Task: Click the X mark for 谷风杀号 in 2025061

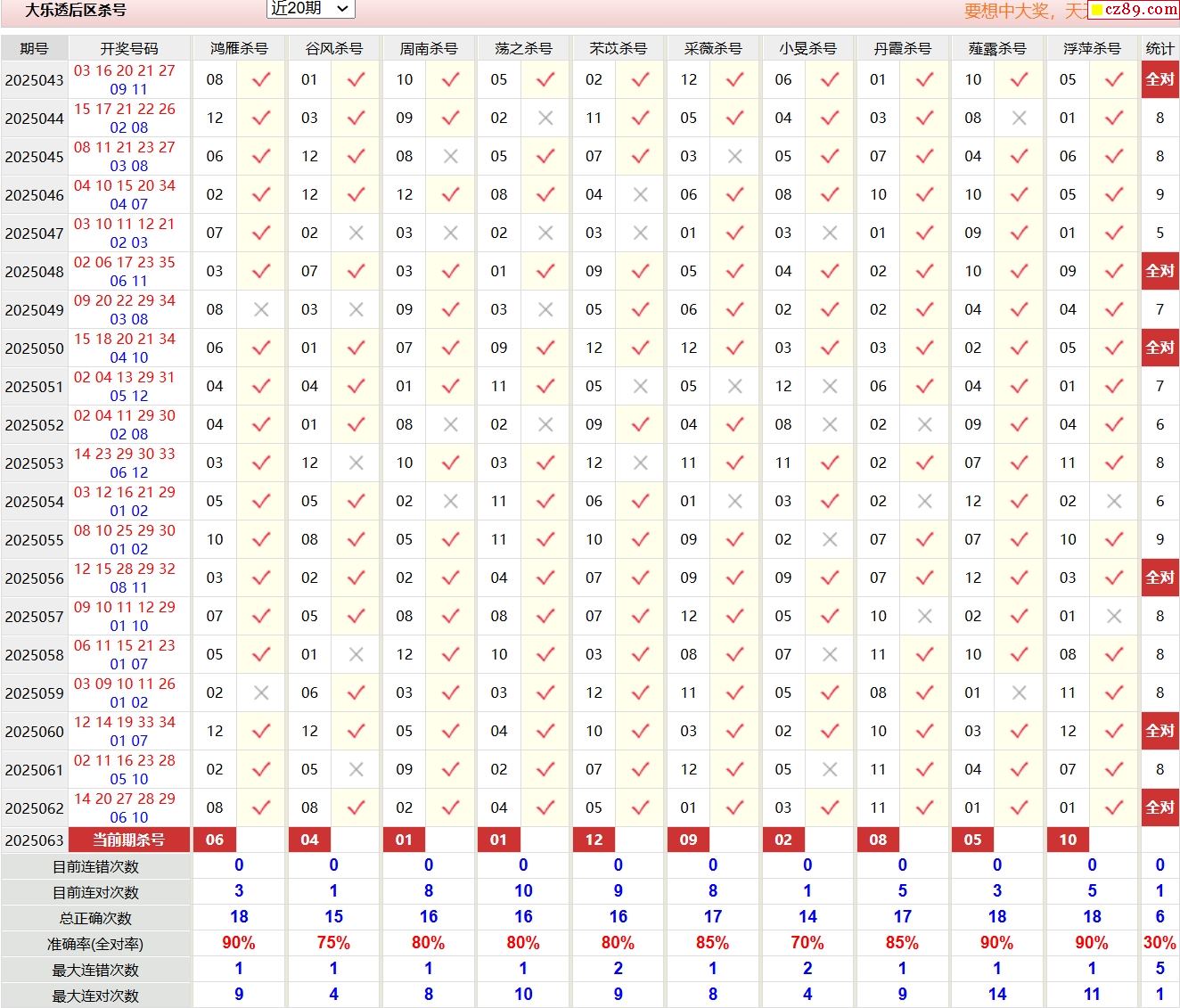Action: [x=356, y=769]
